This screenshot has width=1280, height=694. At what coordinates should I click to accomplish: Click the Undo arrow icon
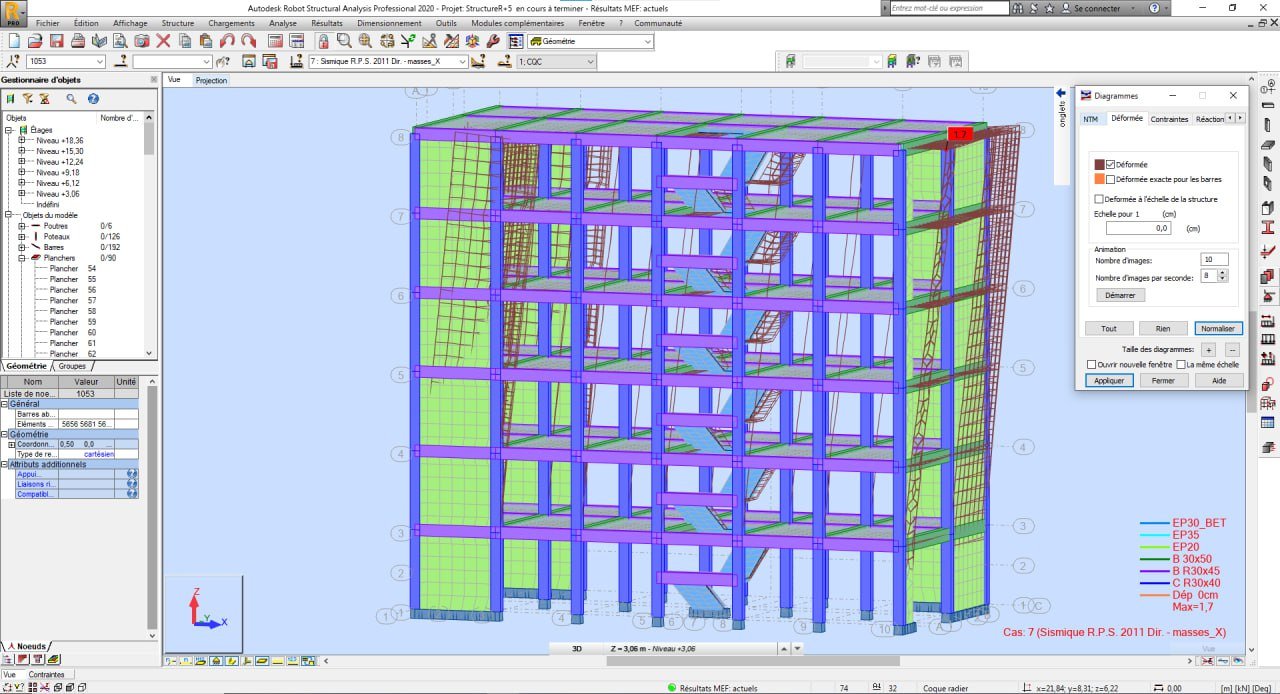pyautogui.click(x=227, y=41)
